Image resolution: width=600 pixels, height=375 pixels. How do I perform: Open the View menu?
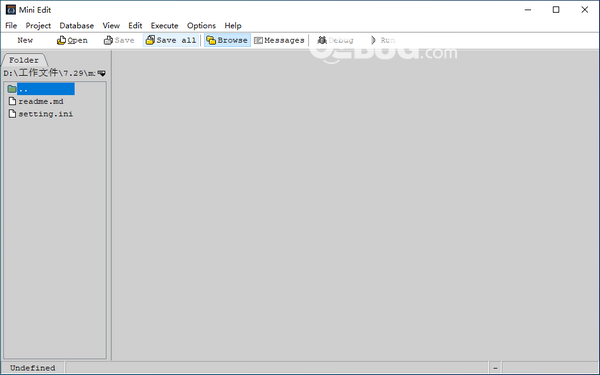click(x=111, y=26)
